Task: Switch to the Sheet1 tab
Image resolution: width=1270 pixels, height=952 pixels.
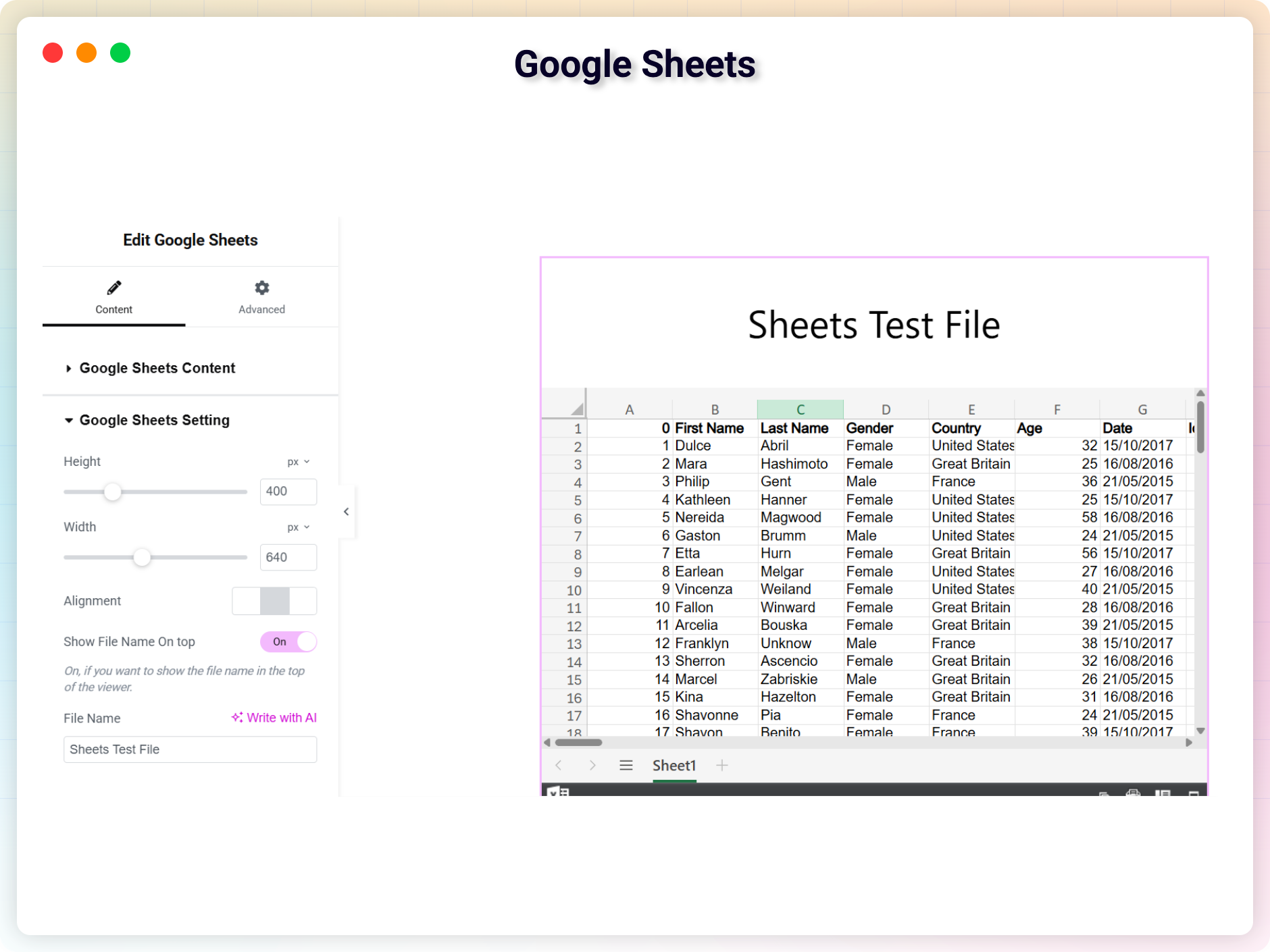Action: [674, 765]
